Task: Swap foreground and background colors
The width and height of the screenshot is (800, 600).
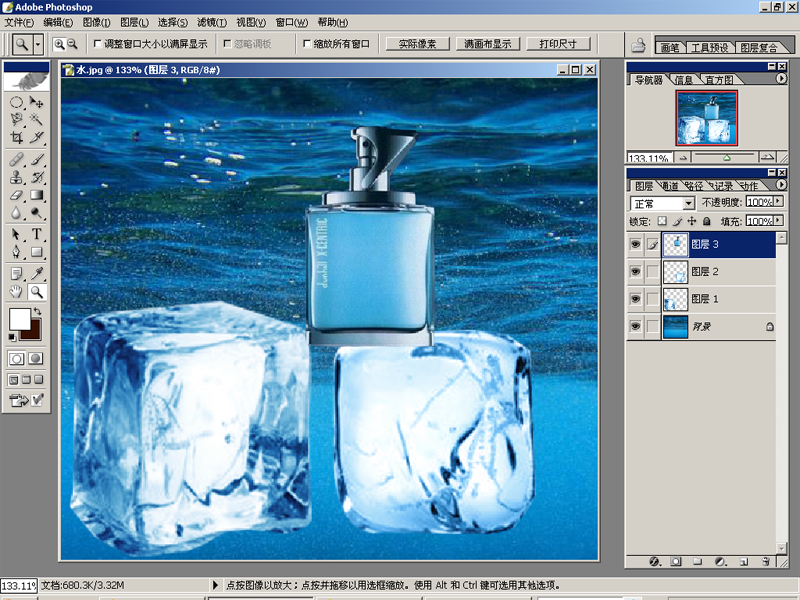Action: (37, 311)
